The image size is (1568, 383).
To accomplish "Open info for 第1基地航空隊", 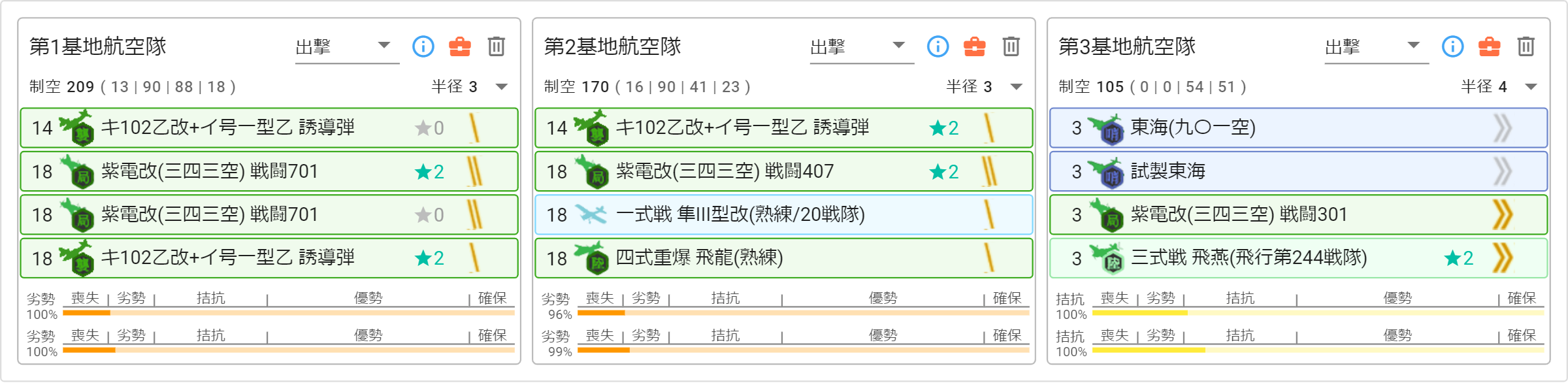I will pos(423,46).
